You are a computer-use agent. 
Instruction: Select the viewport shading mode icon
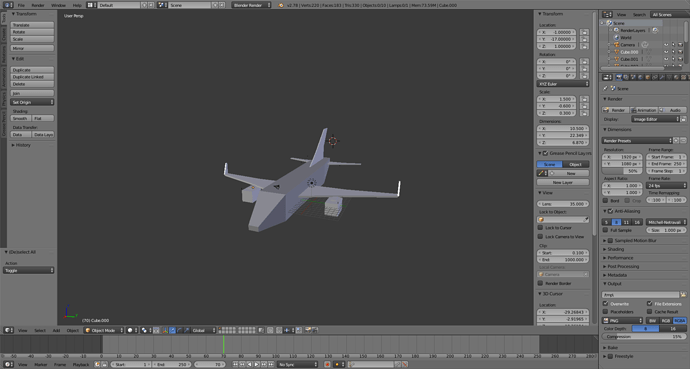coord(132,330)
